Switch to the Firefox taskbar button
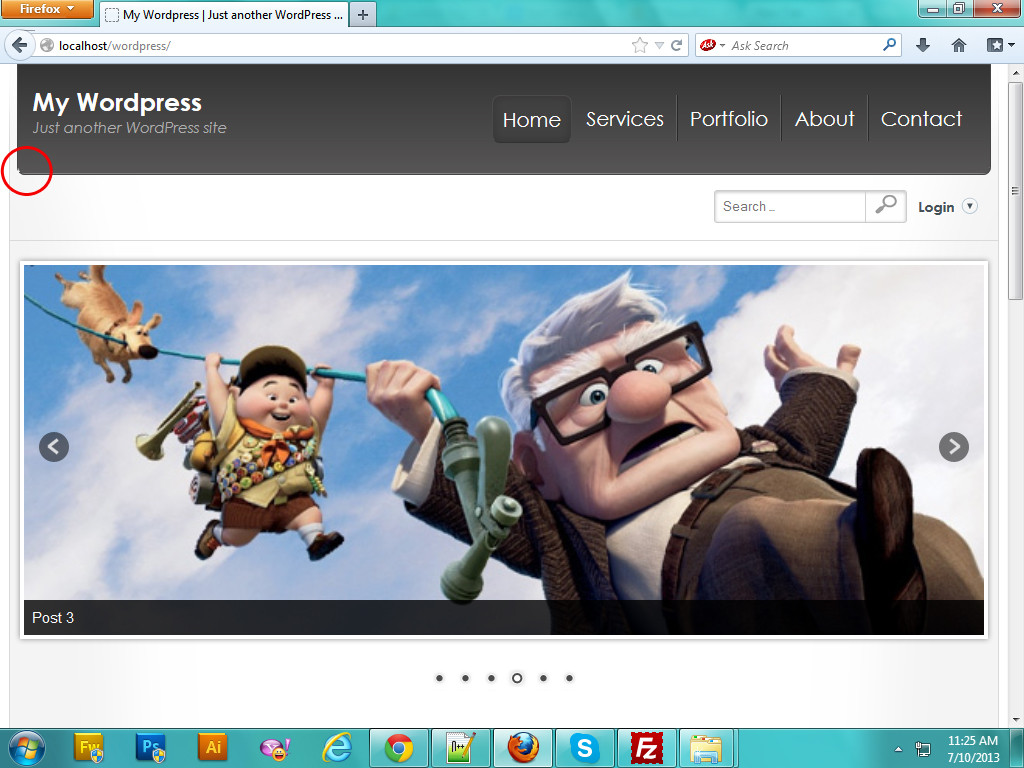Image resolution: width=1024 pixels, height=768 pixels. [523, 748]
